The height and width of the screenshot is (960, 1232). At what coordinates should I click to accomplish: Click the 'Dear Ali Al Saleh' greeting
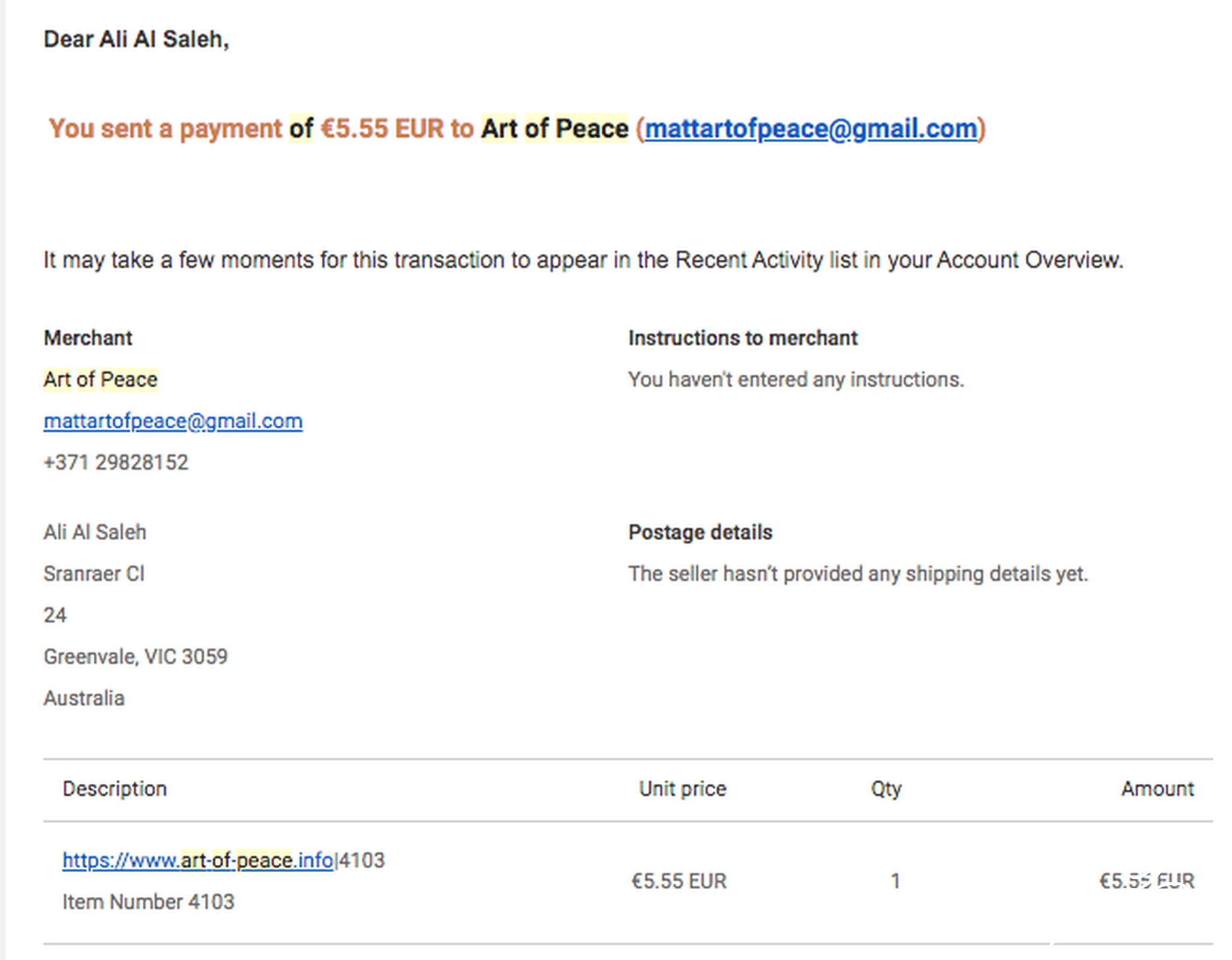pyautogui.click(x=137, y=39)
